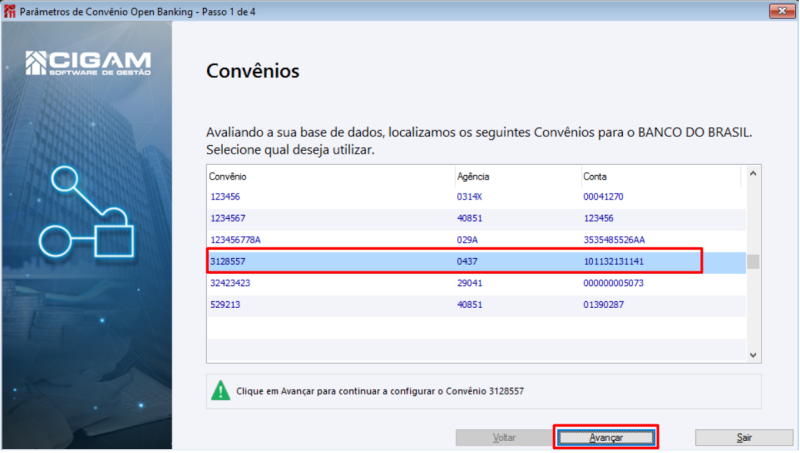The image size is (800, 453).
Task: Click the disabled Voltar button
Action: (x=504, y=438)
